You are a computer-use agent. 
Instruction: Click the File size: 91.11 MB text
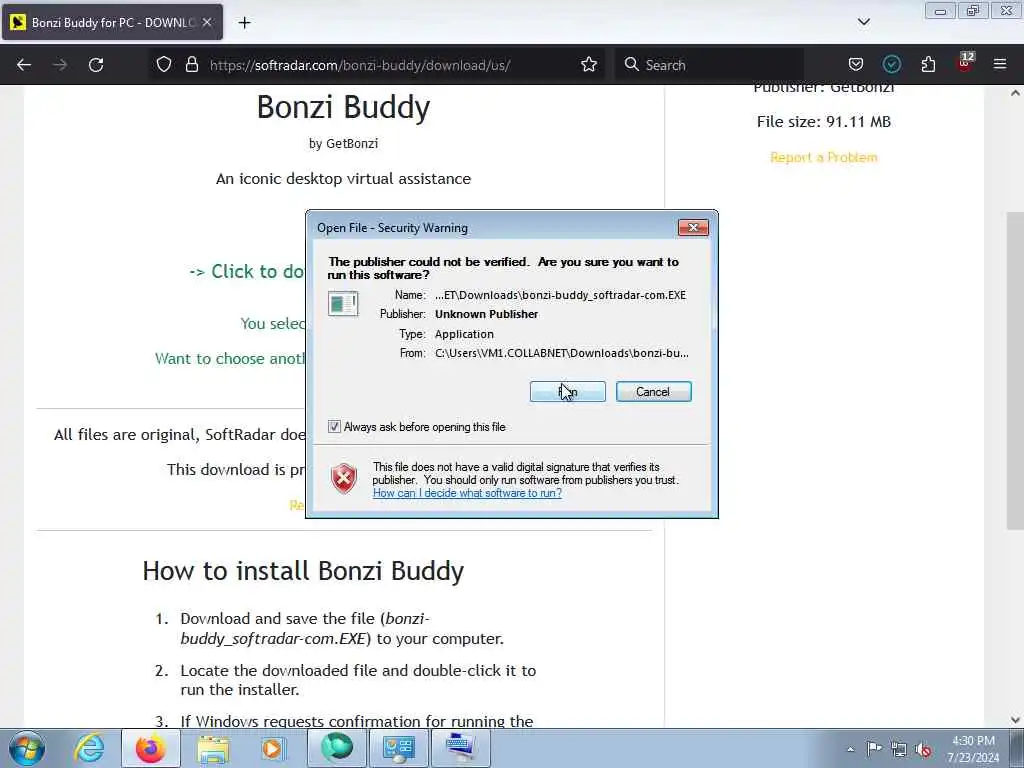pos(824,121)
